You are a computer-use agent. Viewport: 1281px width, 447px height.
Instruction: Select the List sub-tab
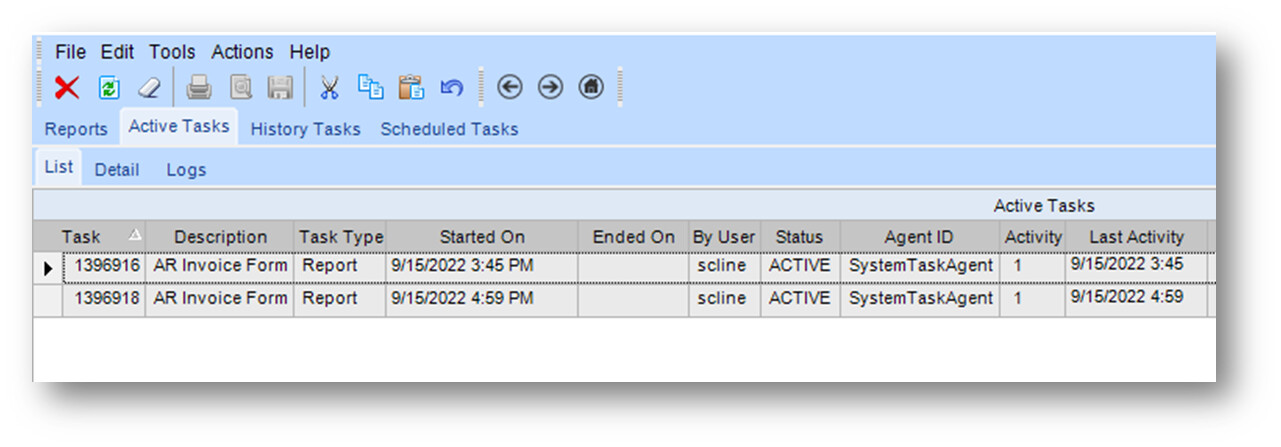[x=58, y=167]
